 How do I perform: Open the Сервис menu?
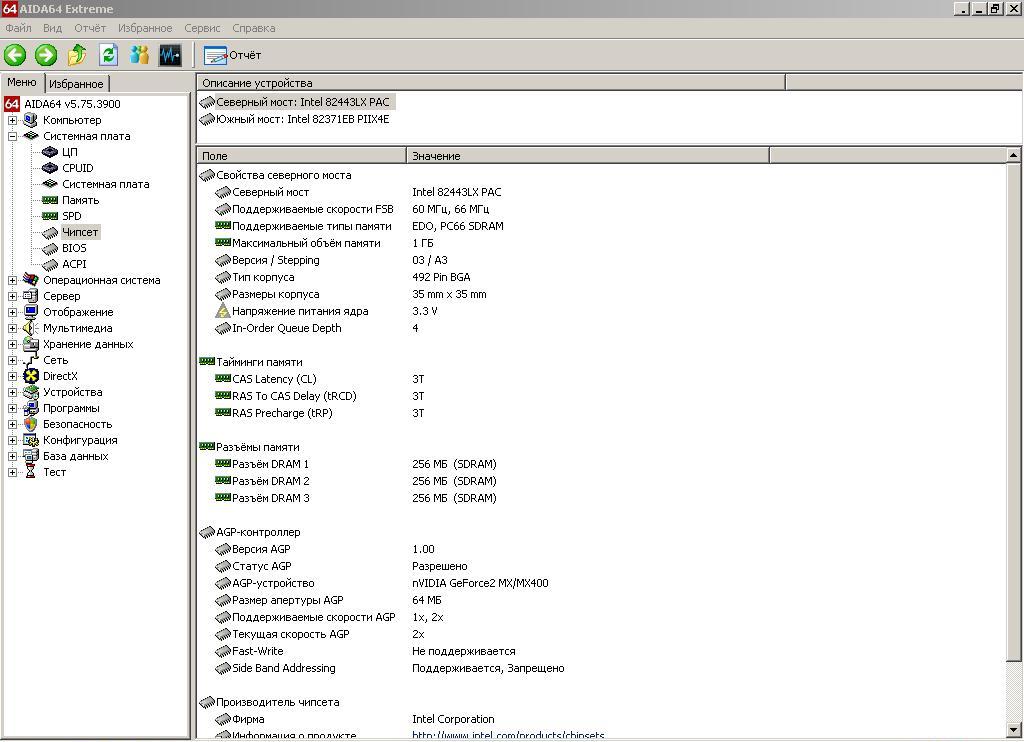tap(202, 28)
